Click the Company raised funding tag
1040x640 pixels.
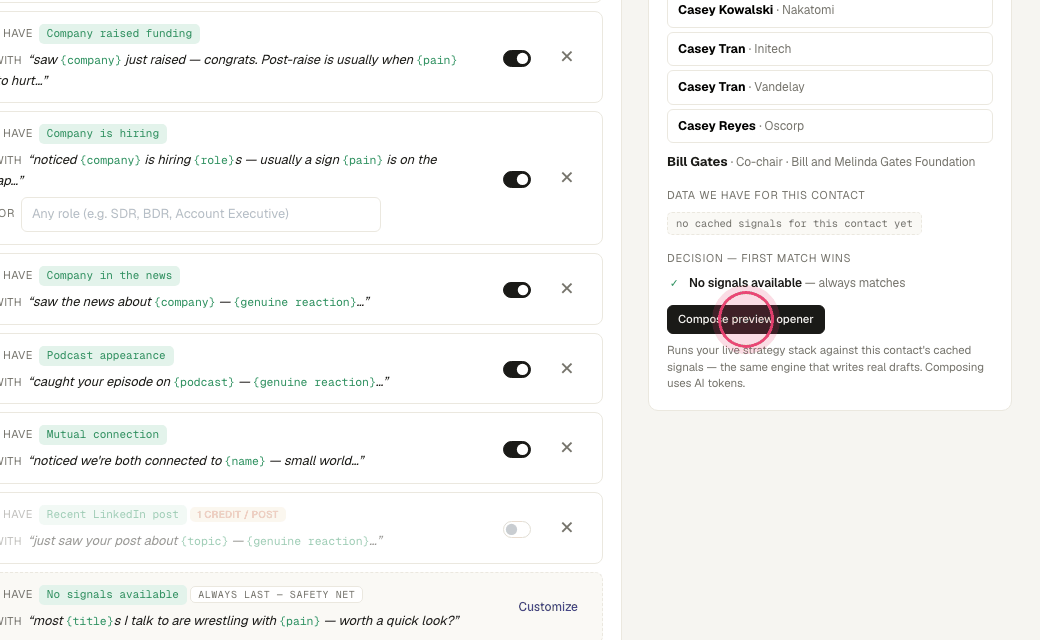(x=119, y=33)
